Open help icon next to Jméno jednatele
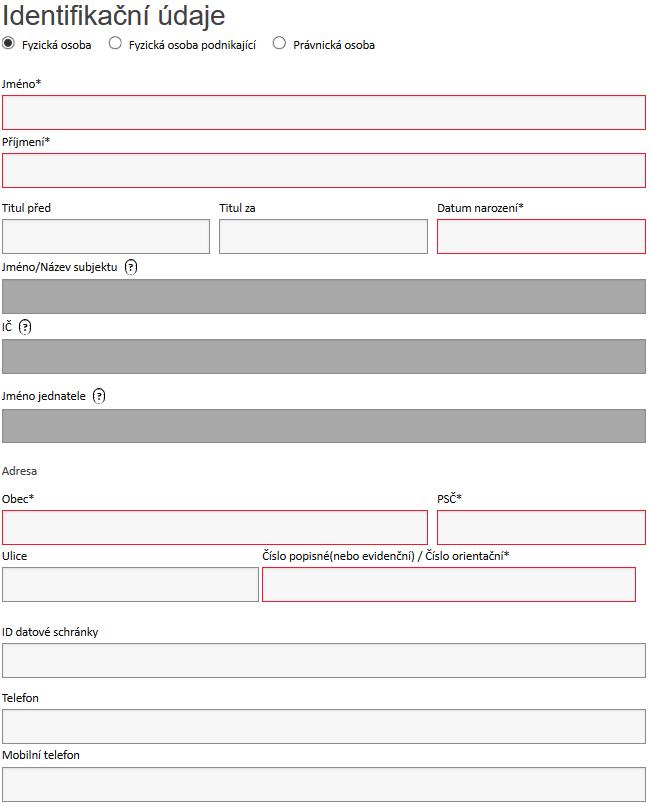Image resolution: width=651 pixels, height=807 pixels. point(99,396)
